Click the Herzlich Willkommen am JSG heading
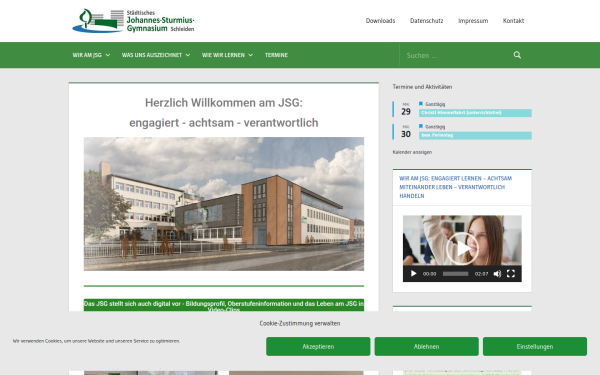 pyautogui.click(x=223, y=103)
